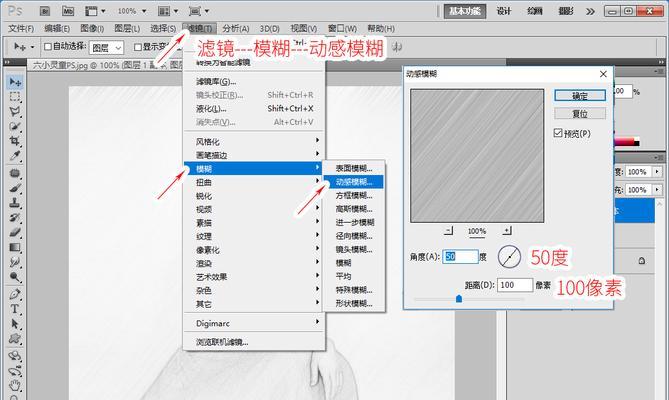The image size is (669, 400).
Task: Select the Eyedropper tool
Action: coord(15,156)
